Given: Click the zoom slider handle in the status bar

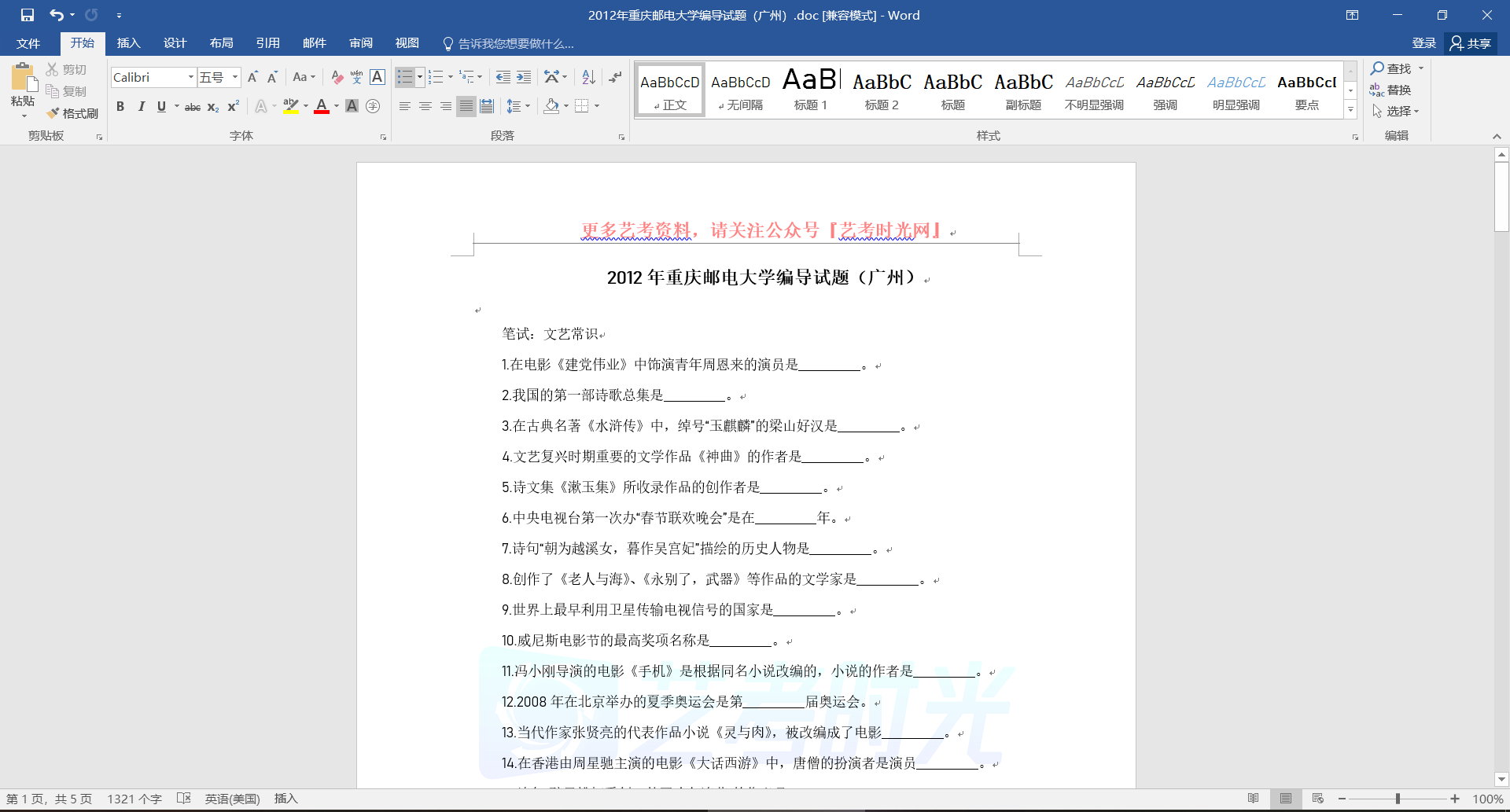Looking at the screenshot, I should tap(1398, 799).
